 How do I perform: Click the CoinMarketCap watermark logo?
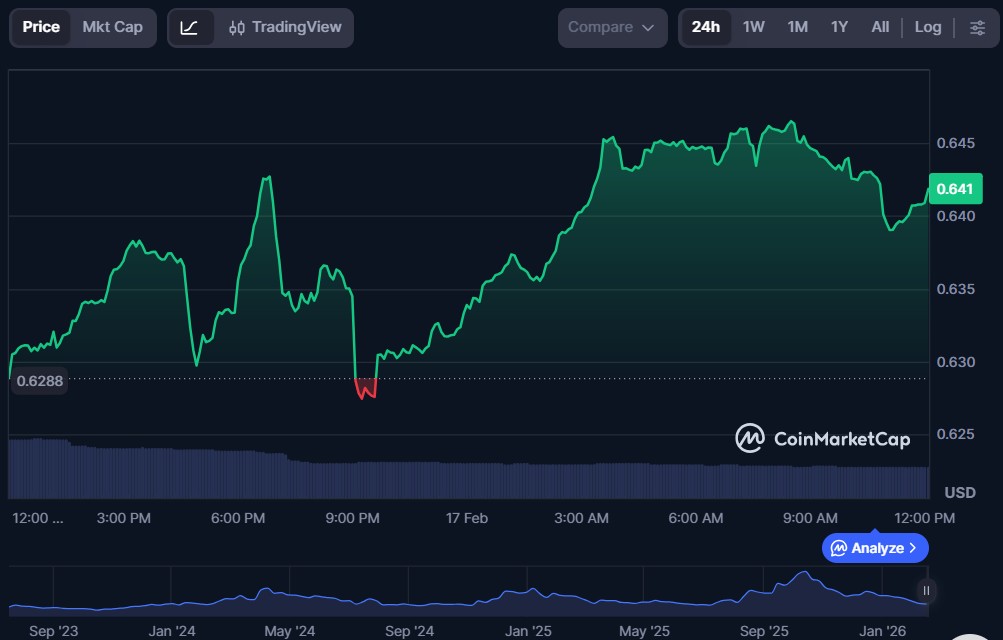click(823, 438)
